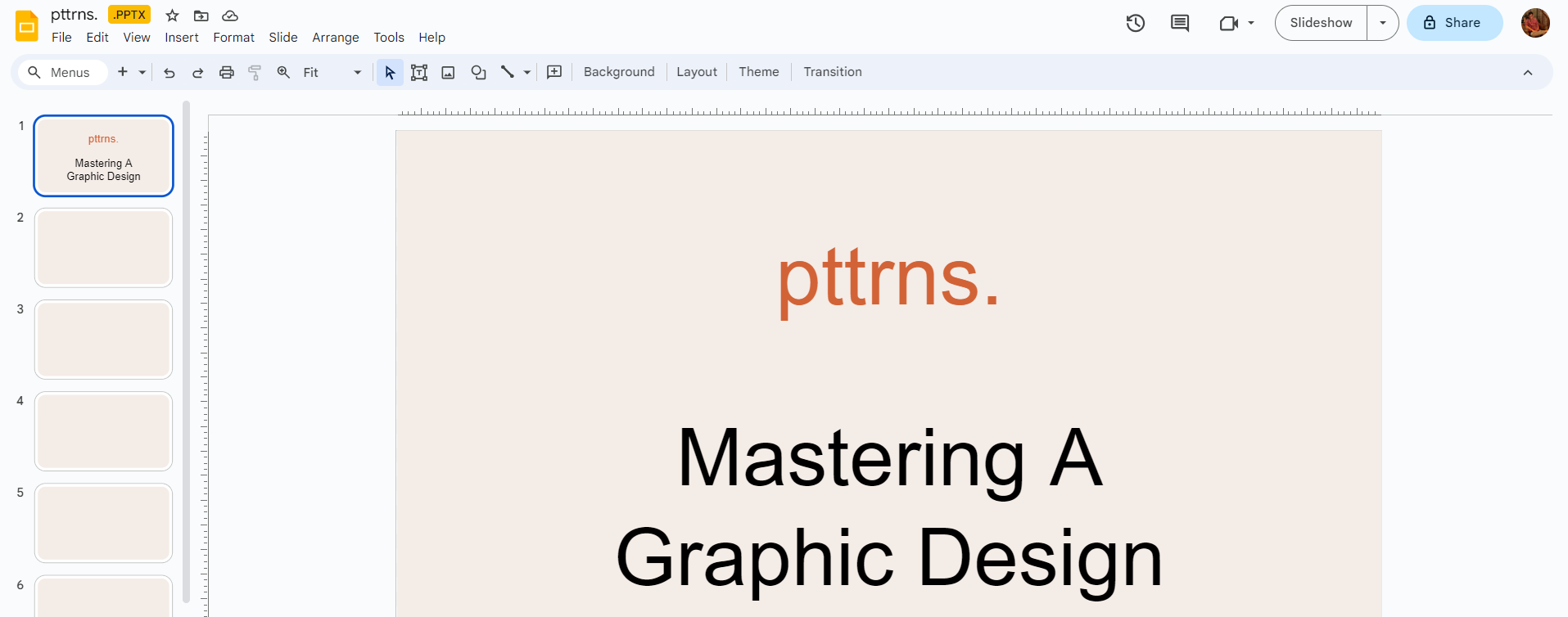This screenshot has height=617, width=1568.
Task: Open the Shape tool
Action: 478,72
